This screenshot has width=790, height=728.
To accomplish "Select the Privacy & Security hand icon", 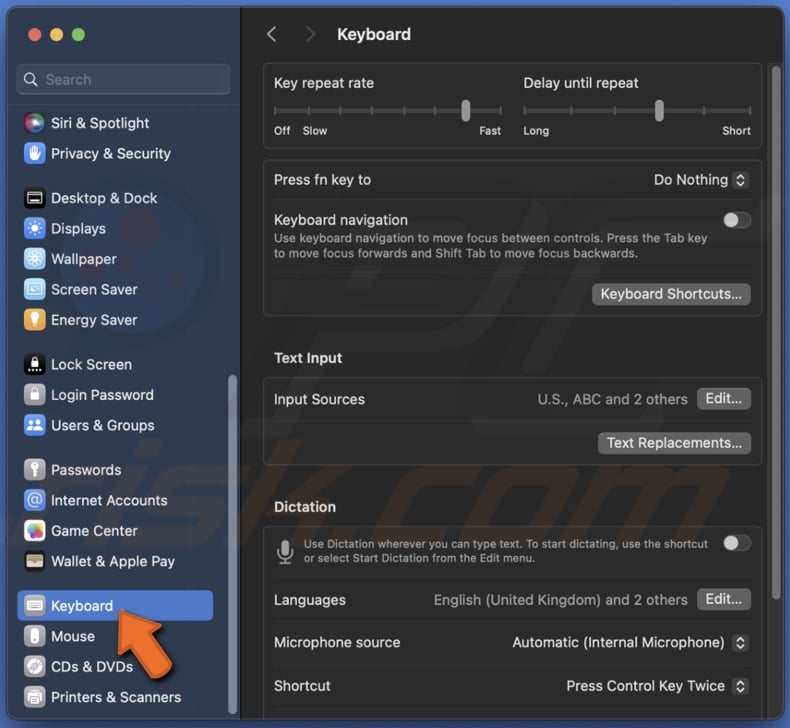I will 34,153.
